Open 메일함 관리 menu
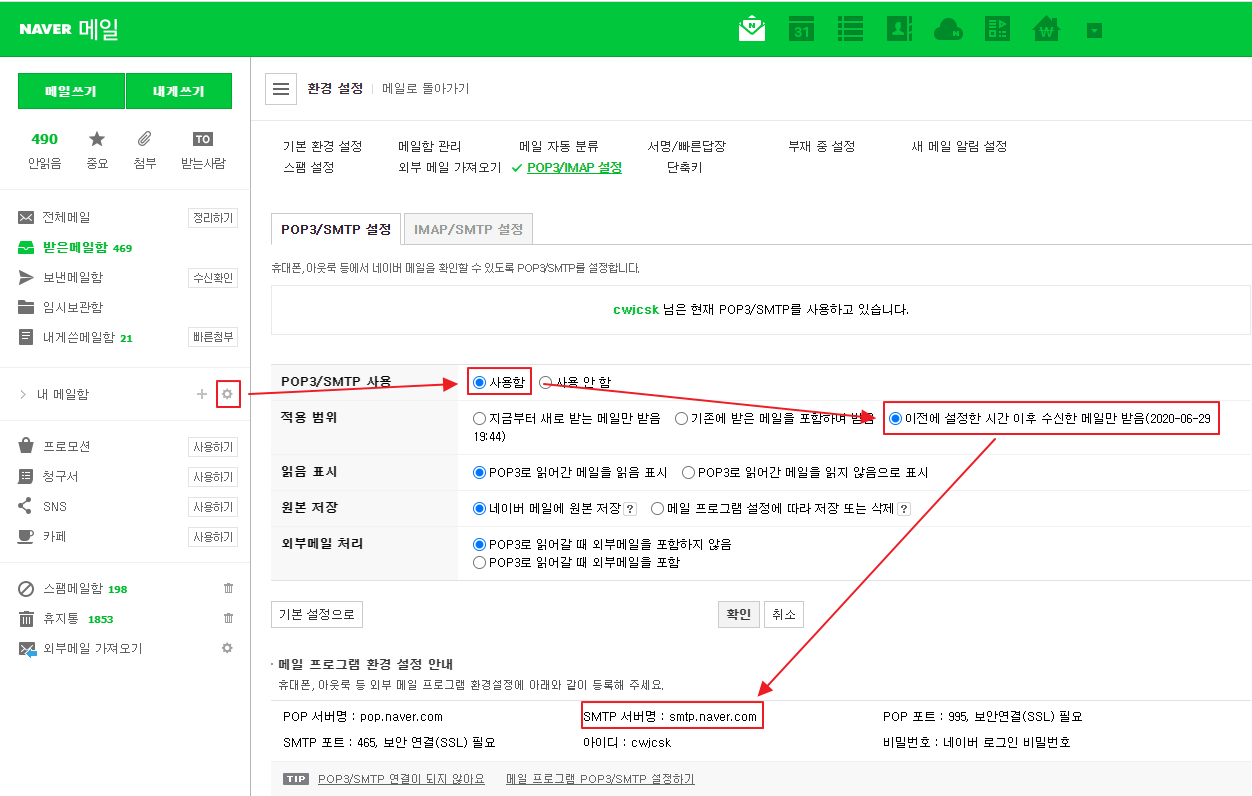The image size is (1252, 796). 430,146
